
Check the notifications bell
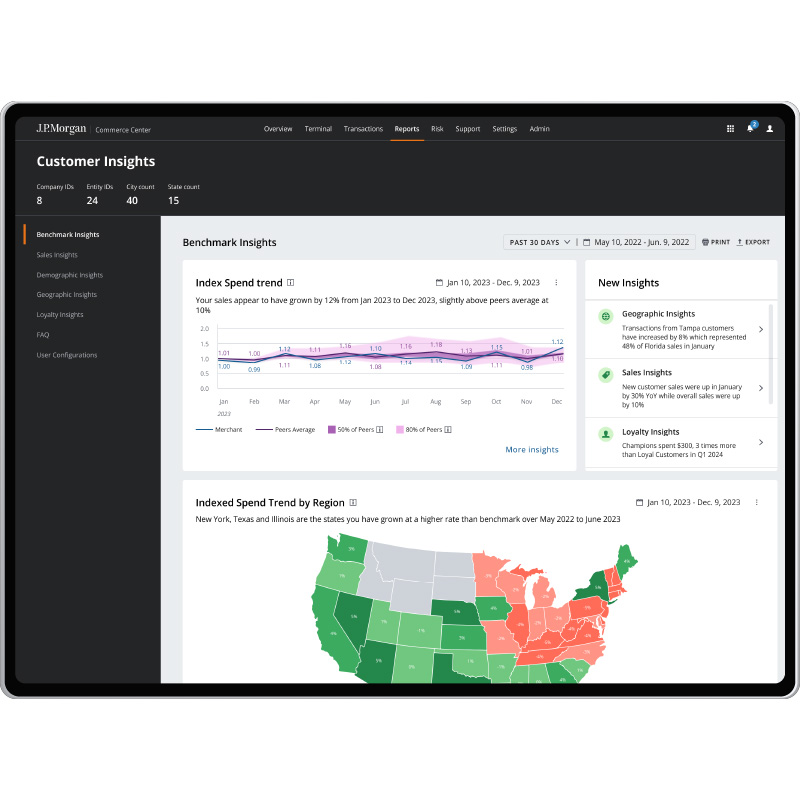click(750, 129)
